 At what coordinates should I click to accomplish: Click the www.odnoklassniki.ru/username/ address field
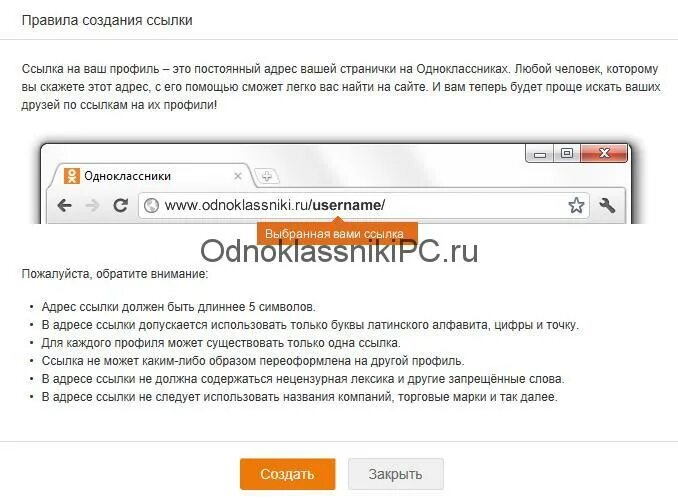pos(364,205)
